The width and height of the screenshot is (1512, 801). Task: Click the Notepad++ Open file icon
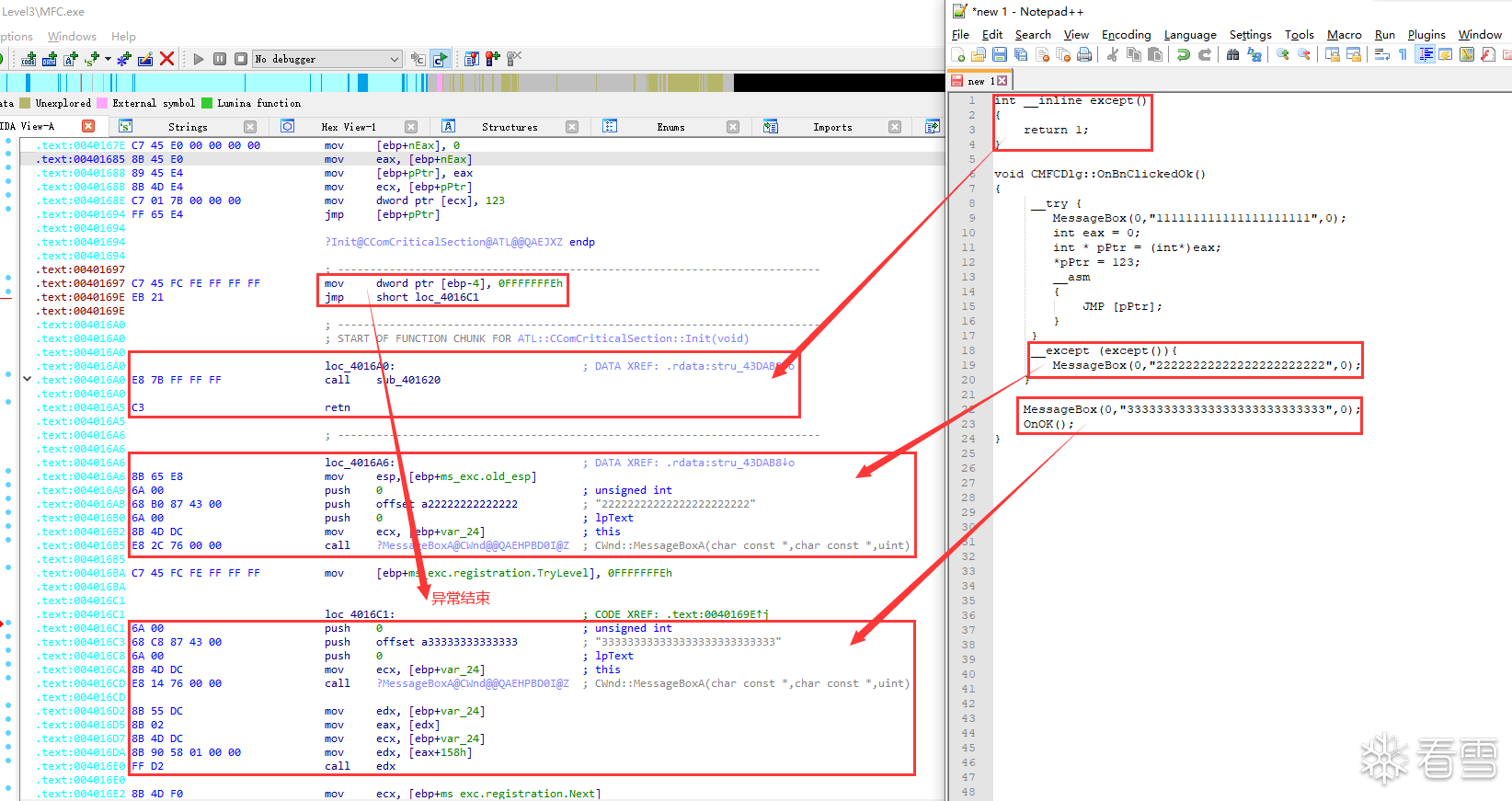(979, 54)
